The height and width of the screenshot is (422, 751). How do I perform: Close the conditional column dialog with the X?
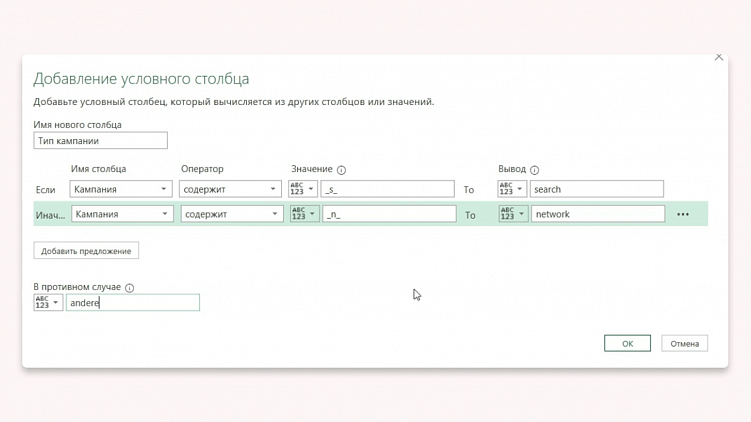tap(718, 57)
